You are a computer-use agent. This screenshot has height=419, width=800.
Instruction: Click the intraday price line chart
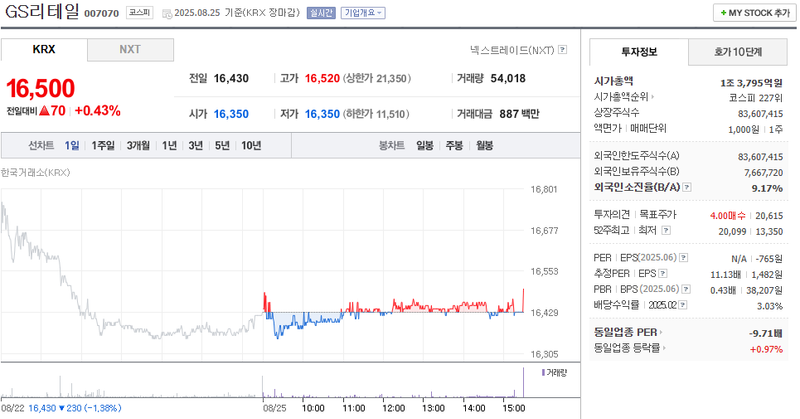point(263,271)
